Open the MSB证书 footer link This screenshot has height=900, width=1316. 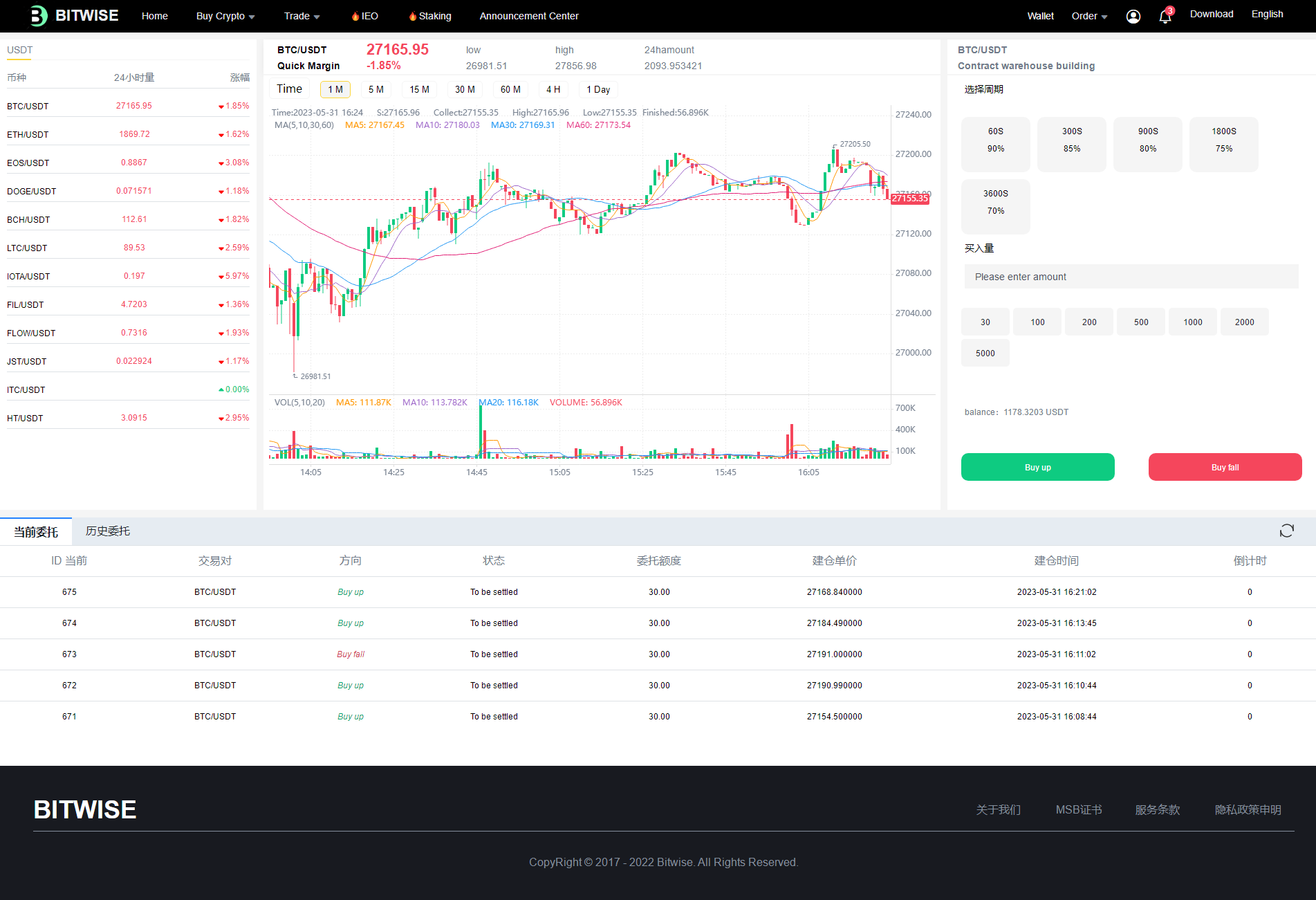click(1078, 809)
